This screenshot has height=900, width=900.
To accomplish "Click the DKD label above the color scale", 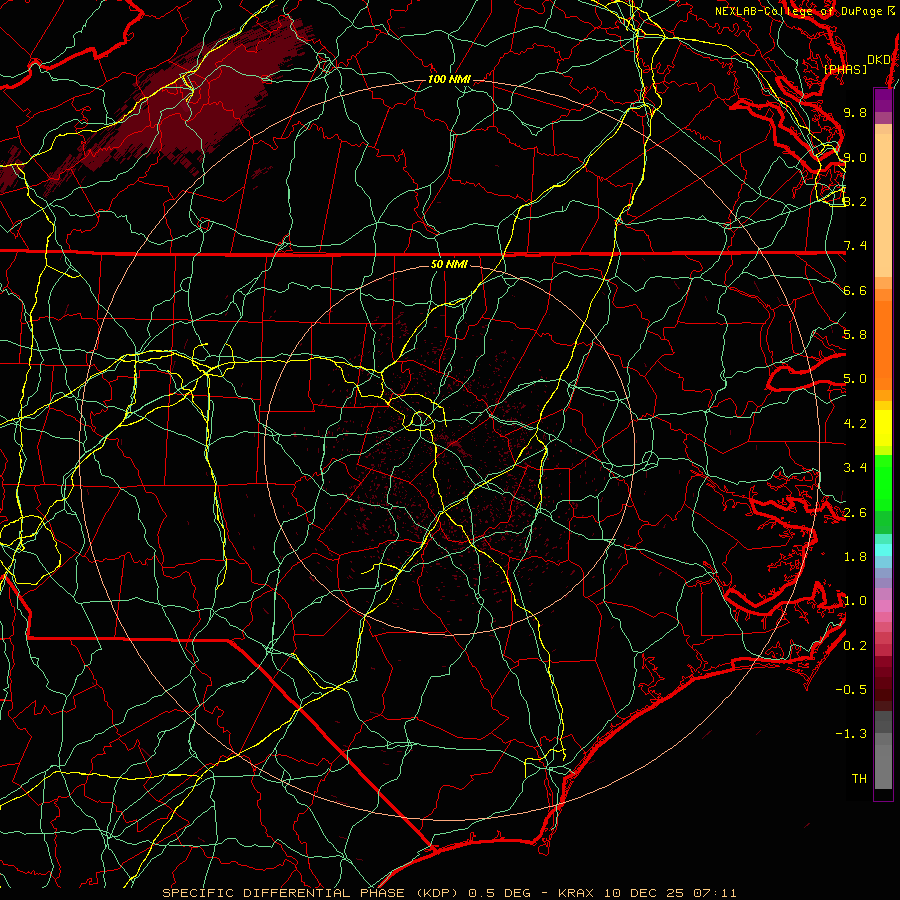I will pyautogui.click(x=878, y=59).
